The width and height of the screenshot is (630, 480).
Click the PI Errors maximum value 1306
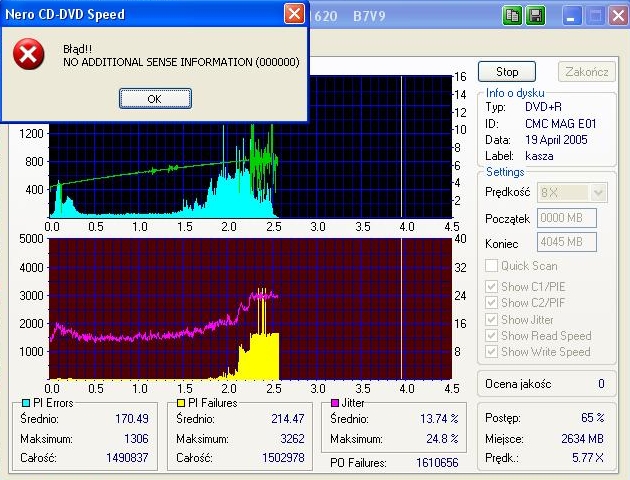point(136,439)
